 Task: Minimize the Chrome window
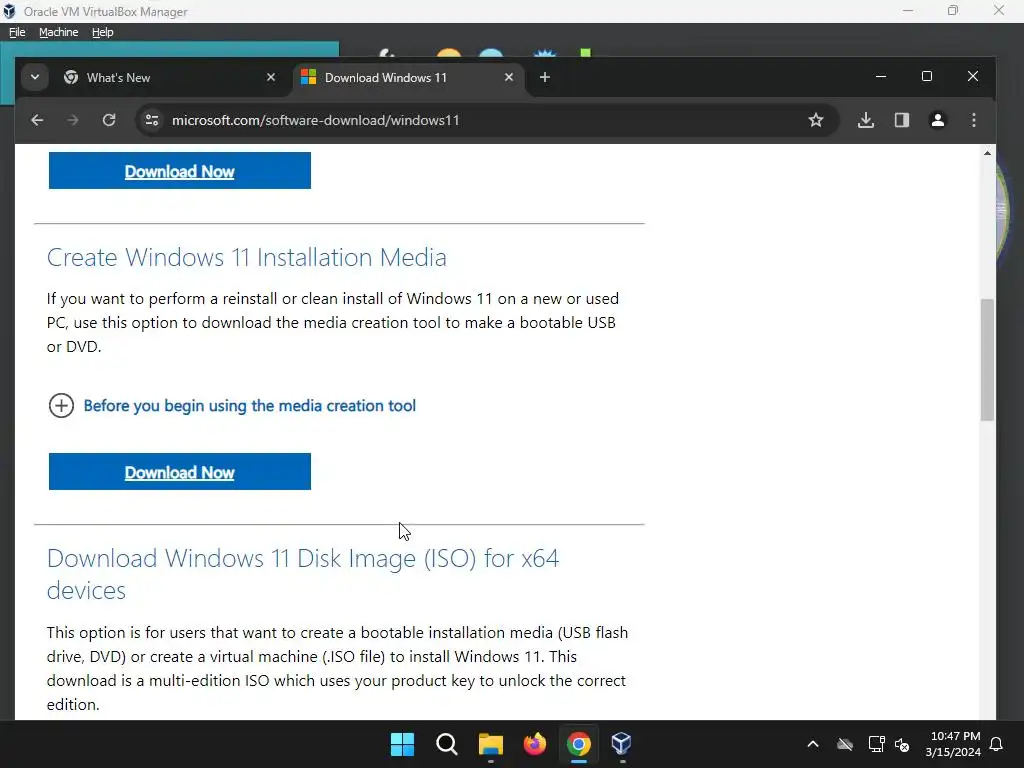point(881,76)
